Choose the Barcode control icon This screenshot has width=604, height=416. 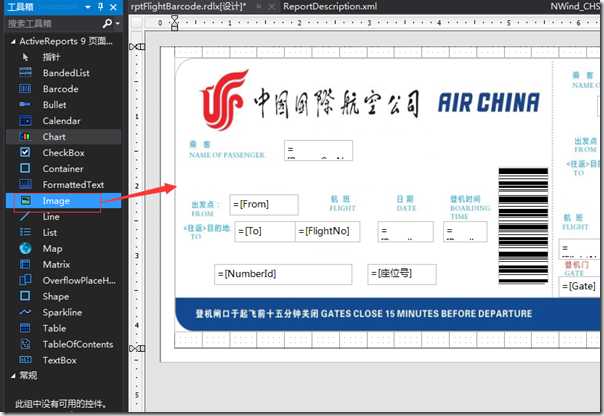[x=25, y=89]
